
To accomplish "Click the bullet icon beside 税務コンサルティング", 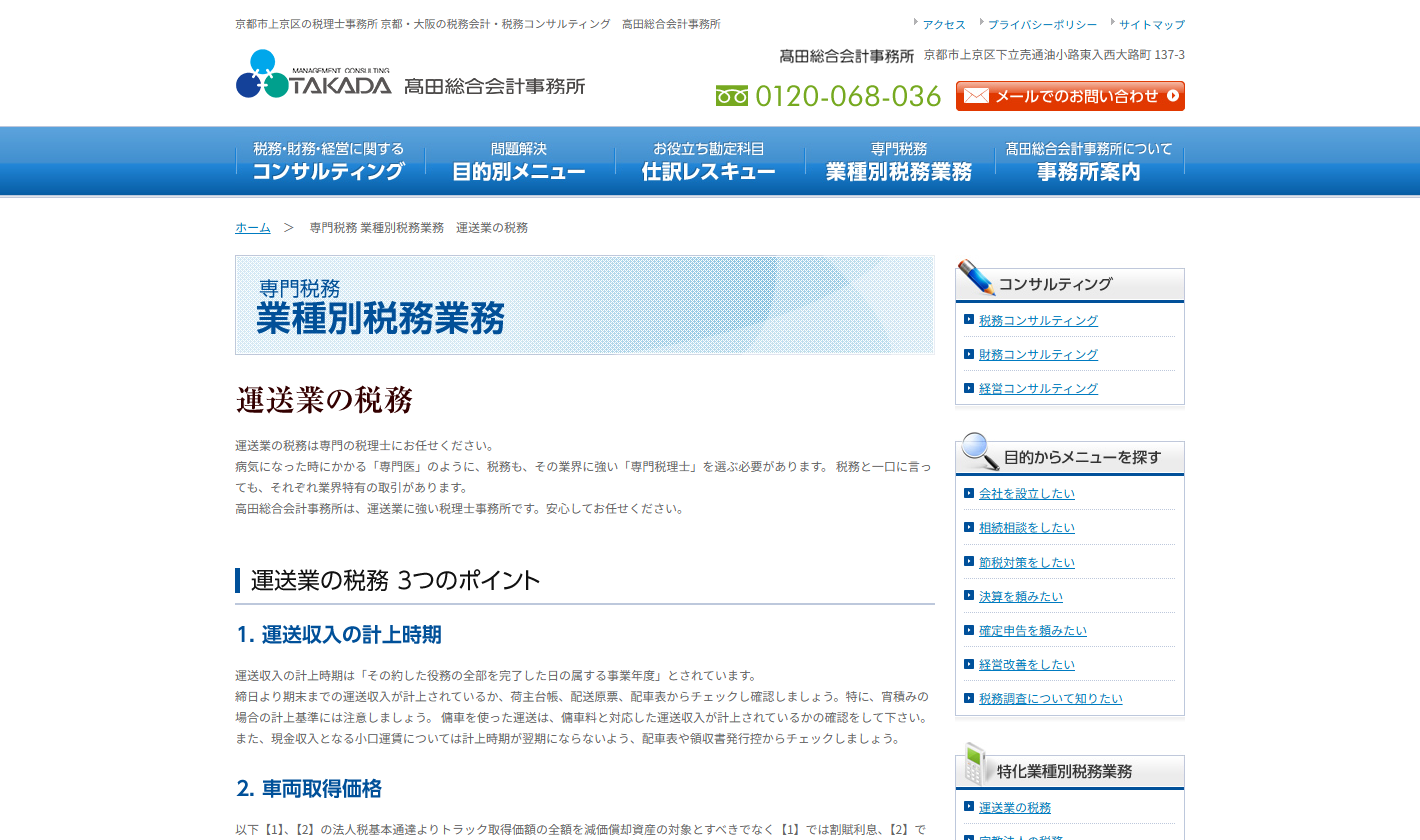I will [969, 319].
